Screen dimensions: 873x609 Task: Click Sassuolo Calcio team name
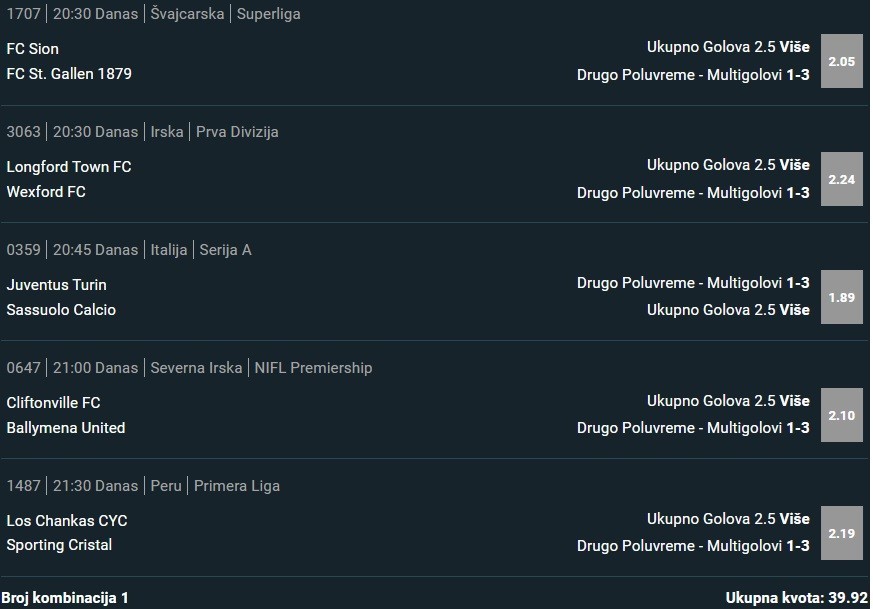pos(61,310)
